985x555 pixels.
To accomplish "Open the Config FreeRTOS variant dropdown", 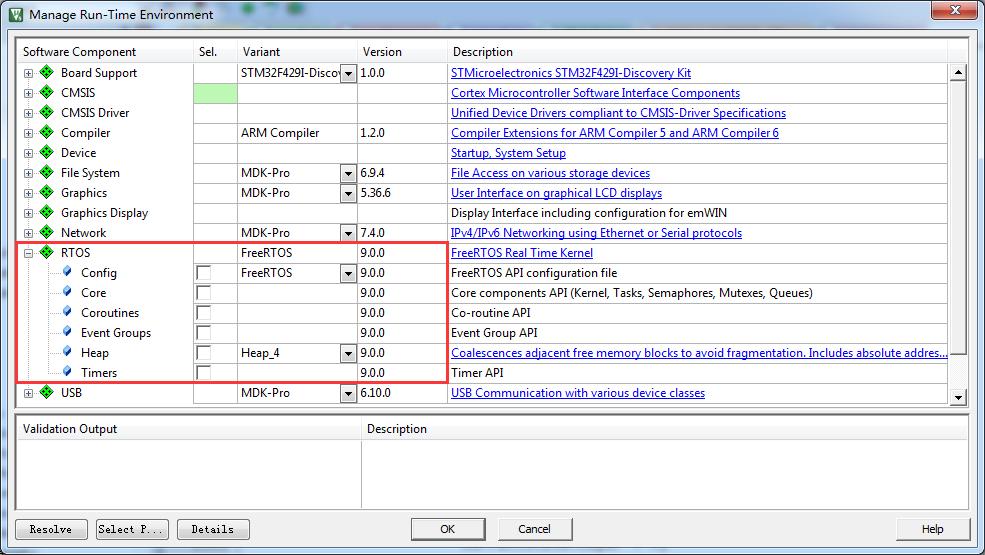I will coord(348,273).
